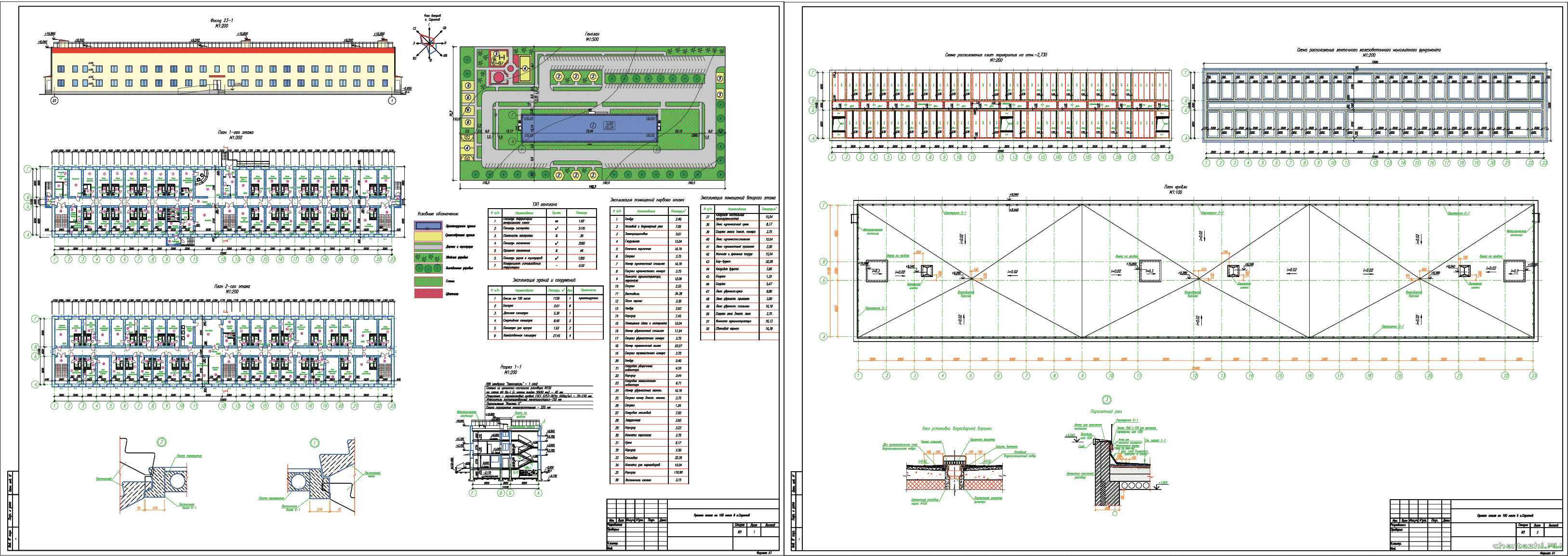Click the wind rose compass diagram
1568x556 pixels.
(x=431, y=43)
